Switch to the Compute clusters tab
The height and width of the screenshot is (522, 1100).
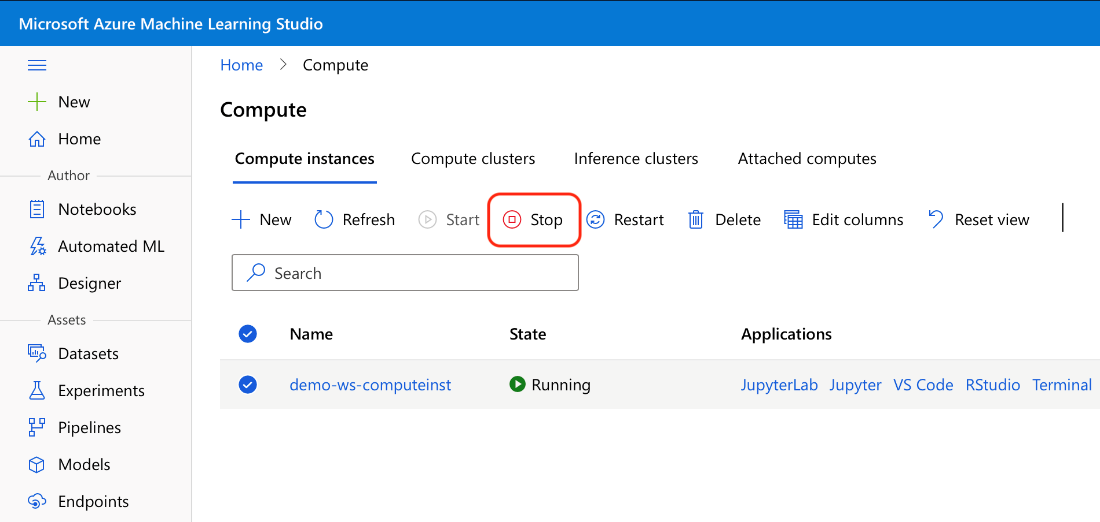[x=473, y=159]
